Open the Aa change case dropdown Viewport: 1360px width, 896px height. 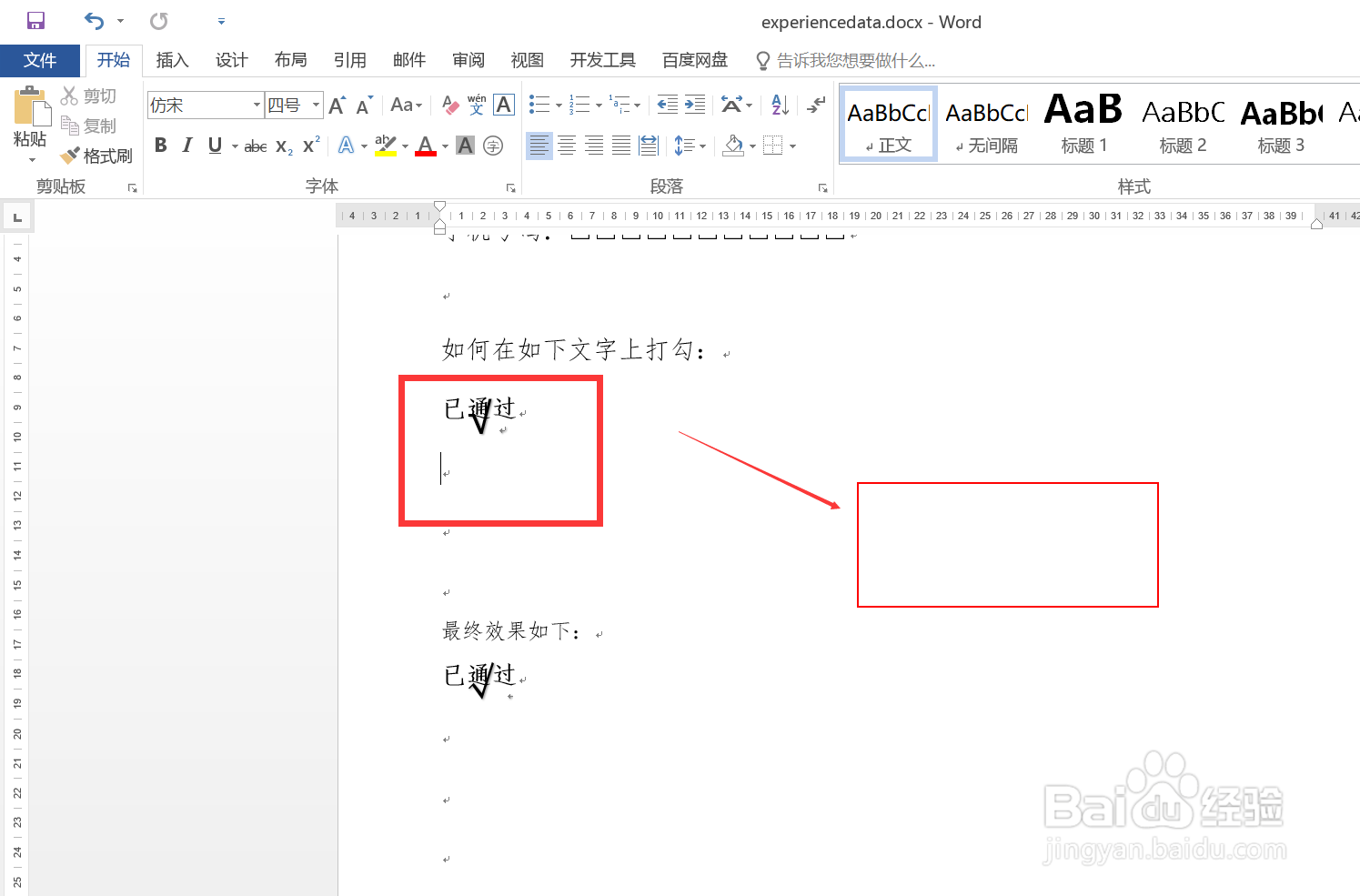(406, 106)
